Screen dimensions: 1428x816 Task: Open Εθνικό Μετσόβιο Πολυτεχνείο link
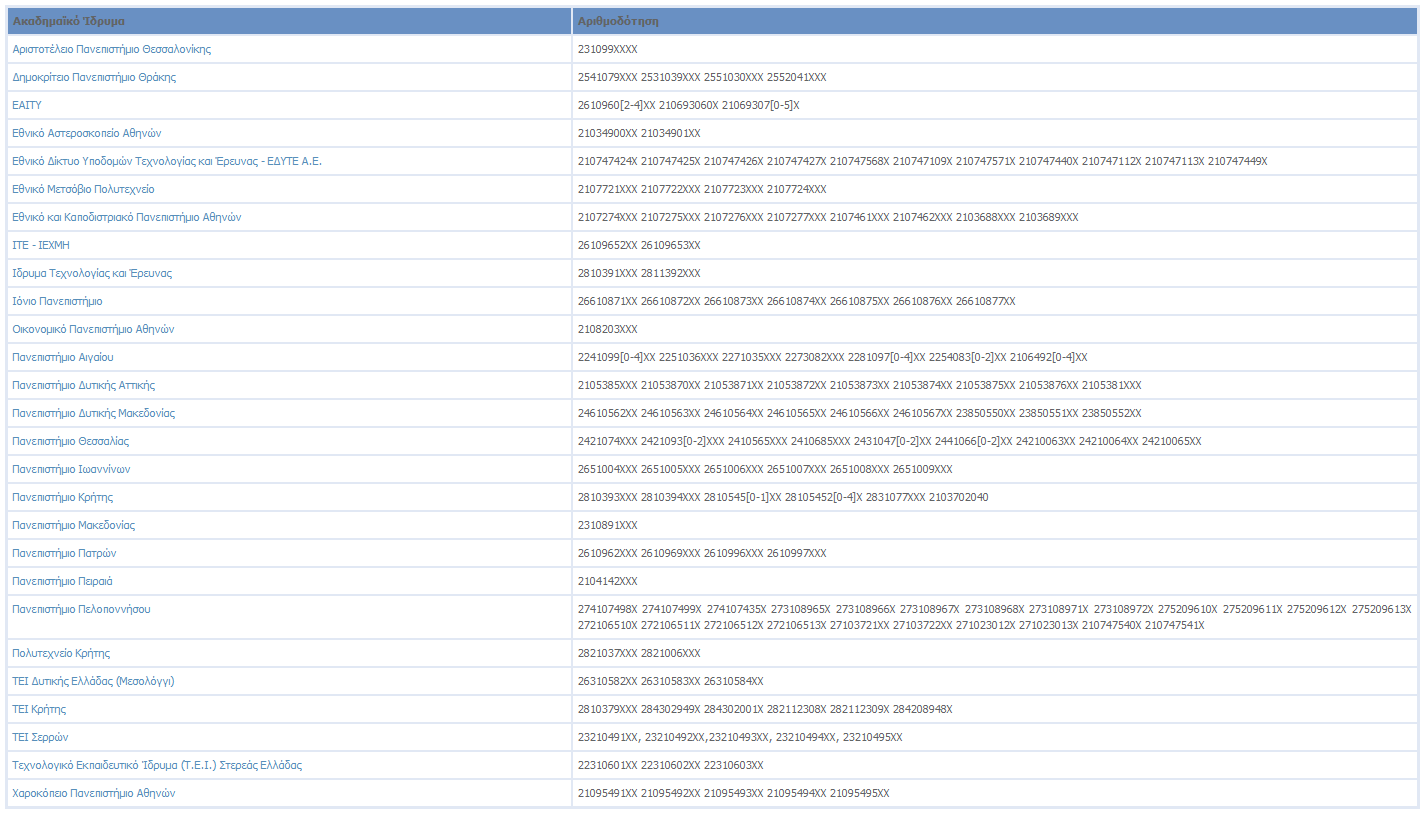[x=83, y=189]
